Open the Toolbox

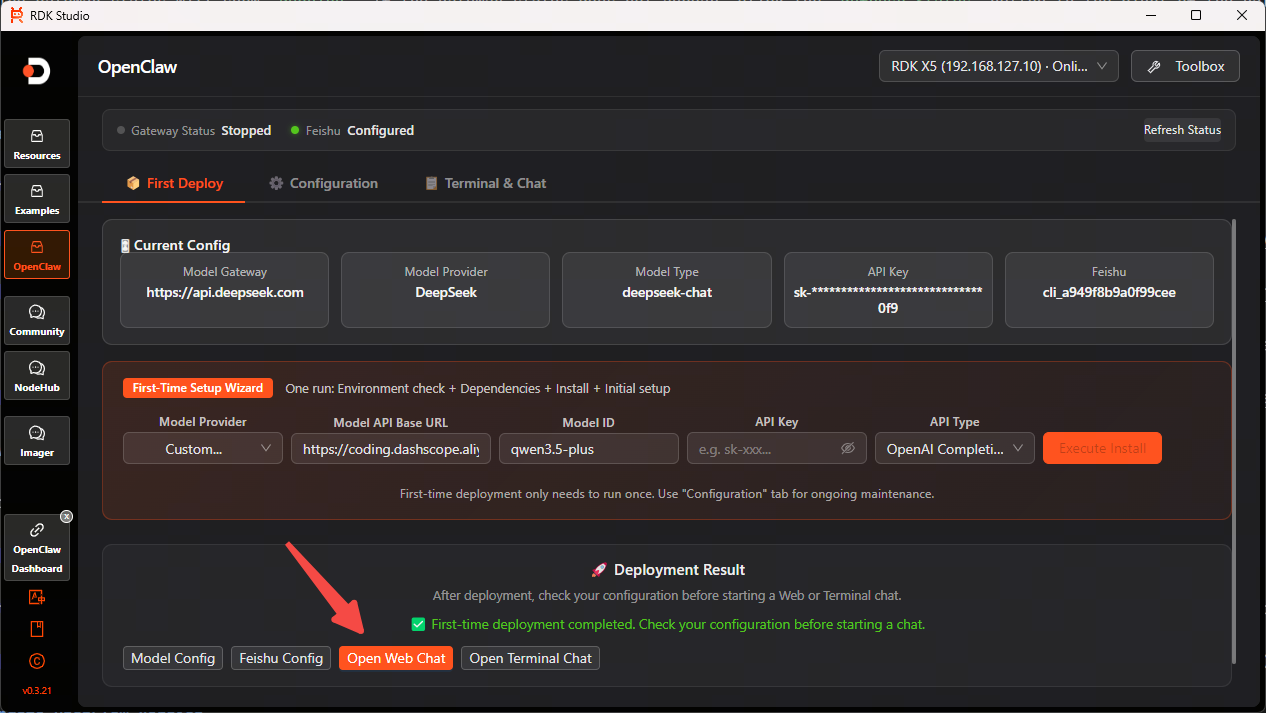coord(1185,67)
